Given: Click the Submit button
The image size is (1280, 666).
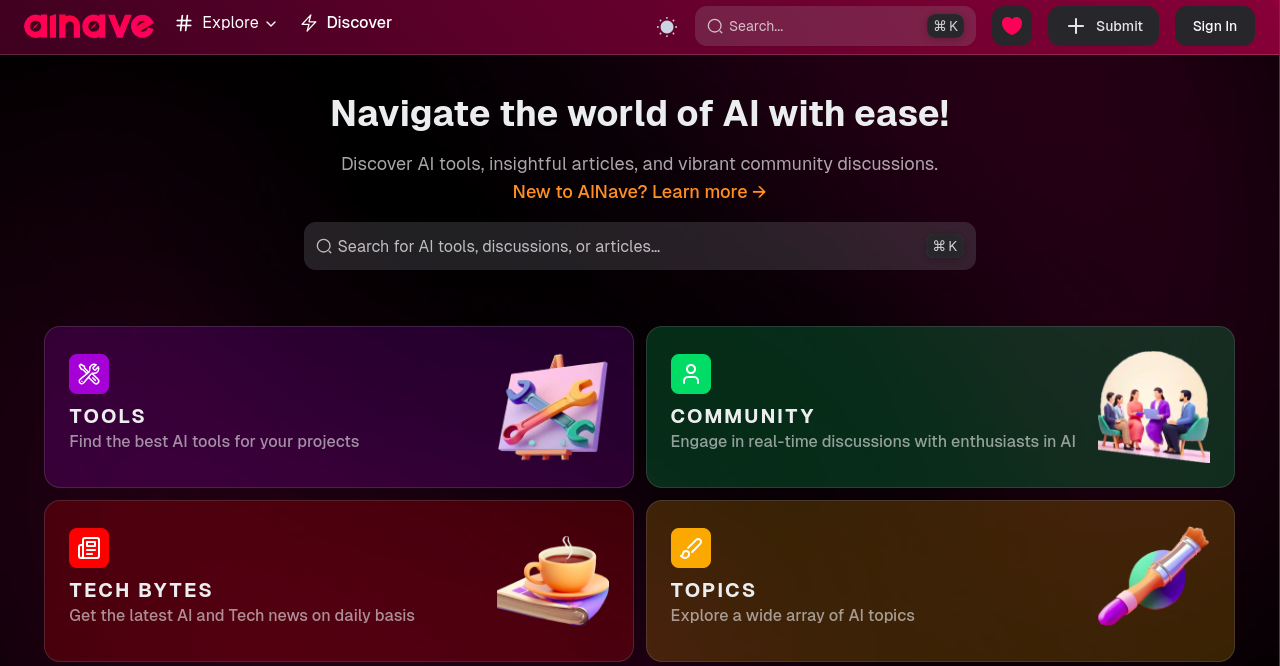Looking at the screenshot, I should [x=1104, y=26].
